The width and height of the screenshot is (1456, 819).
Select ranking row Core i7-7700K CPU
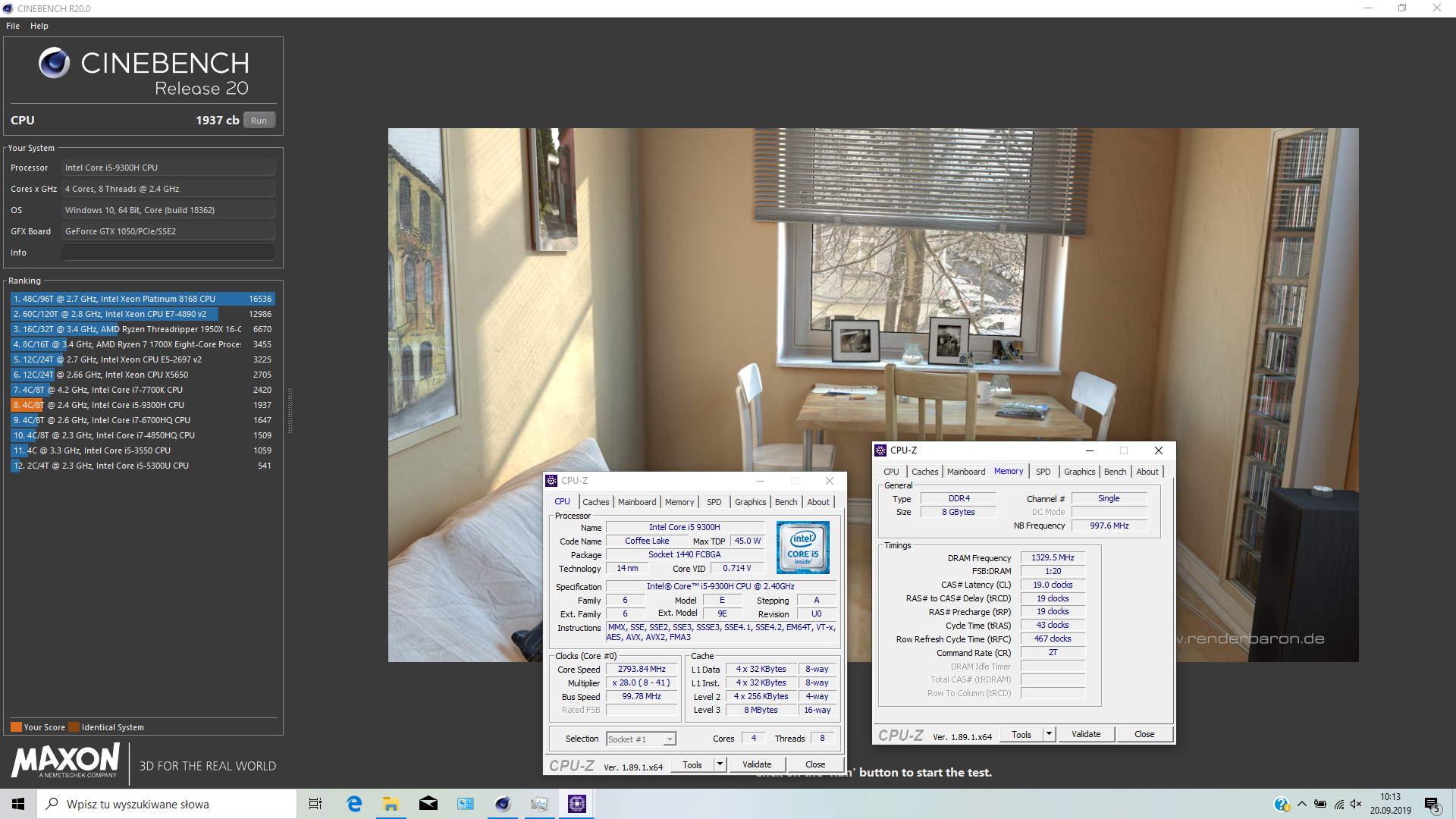point(143,390)
